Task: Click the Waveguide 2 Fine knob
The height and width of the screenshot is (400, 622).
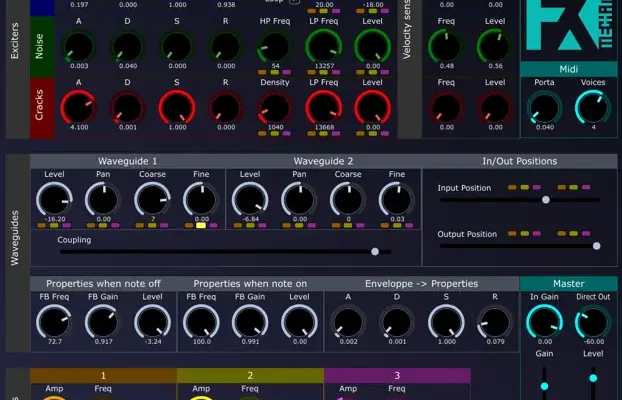Action: pos(397,199)
